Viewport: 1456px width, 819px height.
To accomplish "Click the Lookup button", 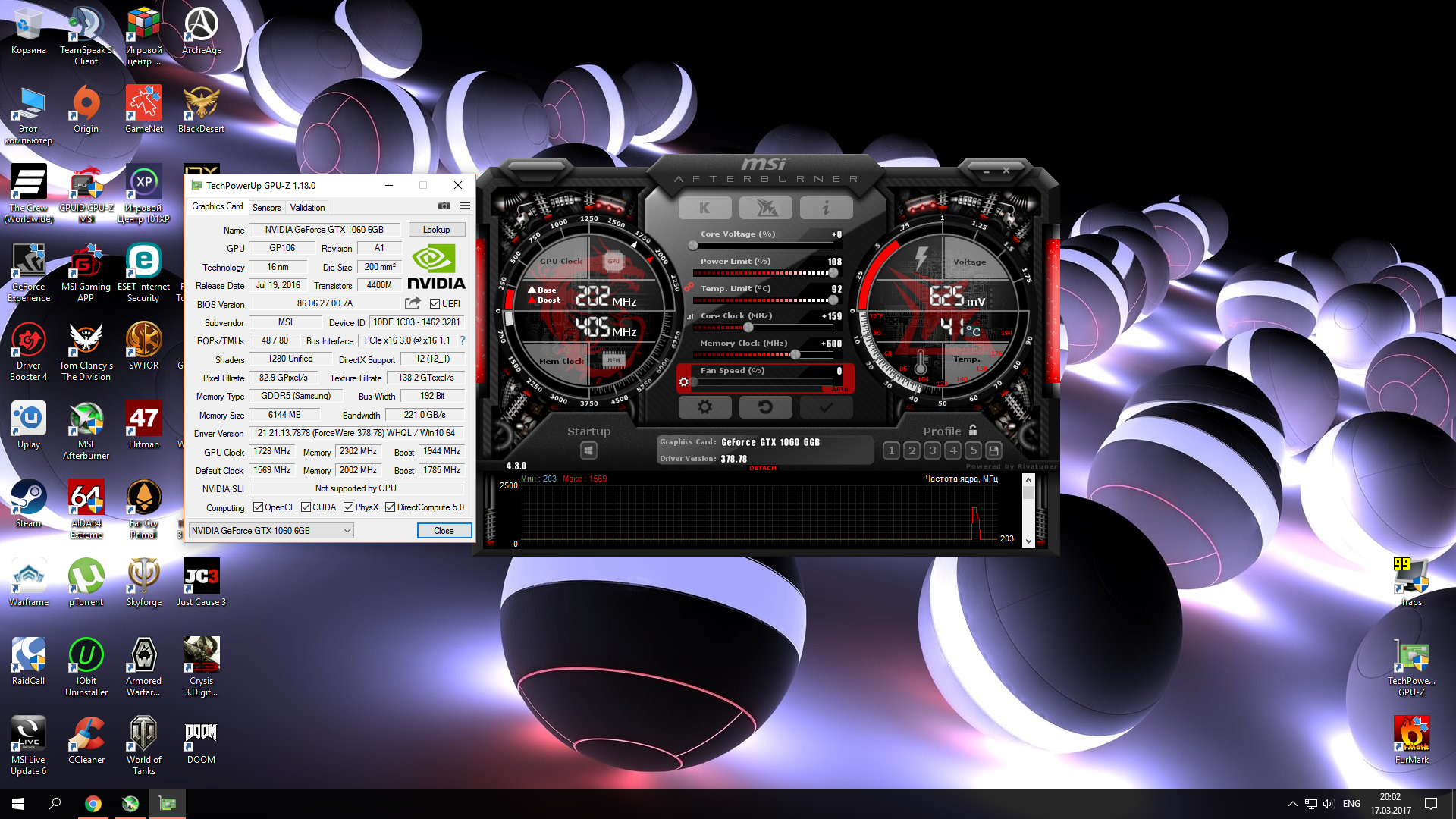I will point(436,230).
